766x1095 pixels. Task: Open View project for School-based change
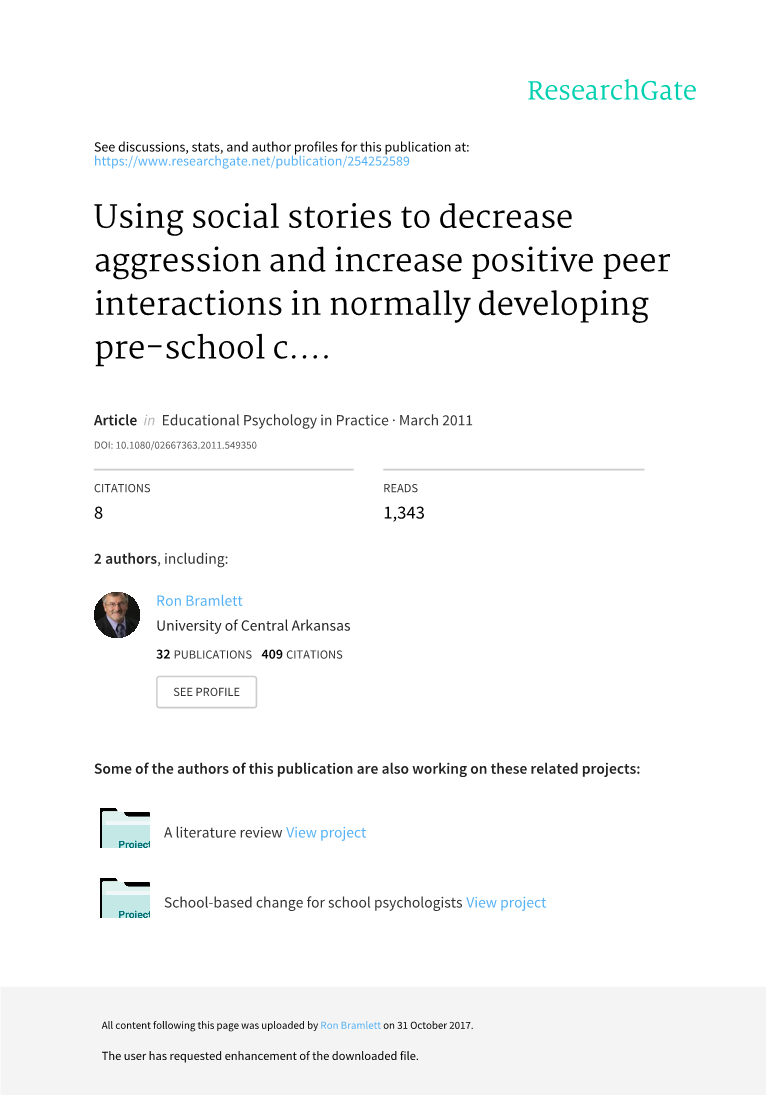(506, 903)
